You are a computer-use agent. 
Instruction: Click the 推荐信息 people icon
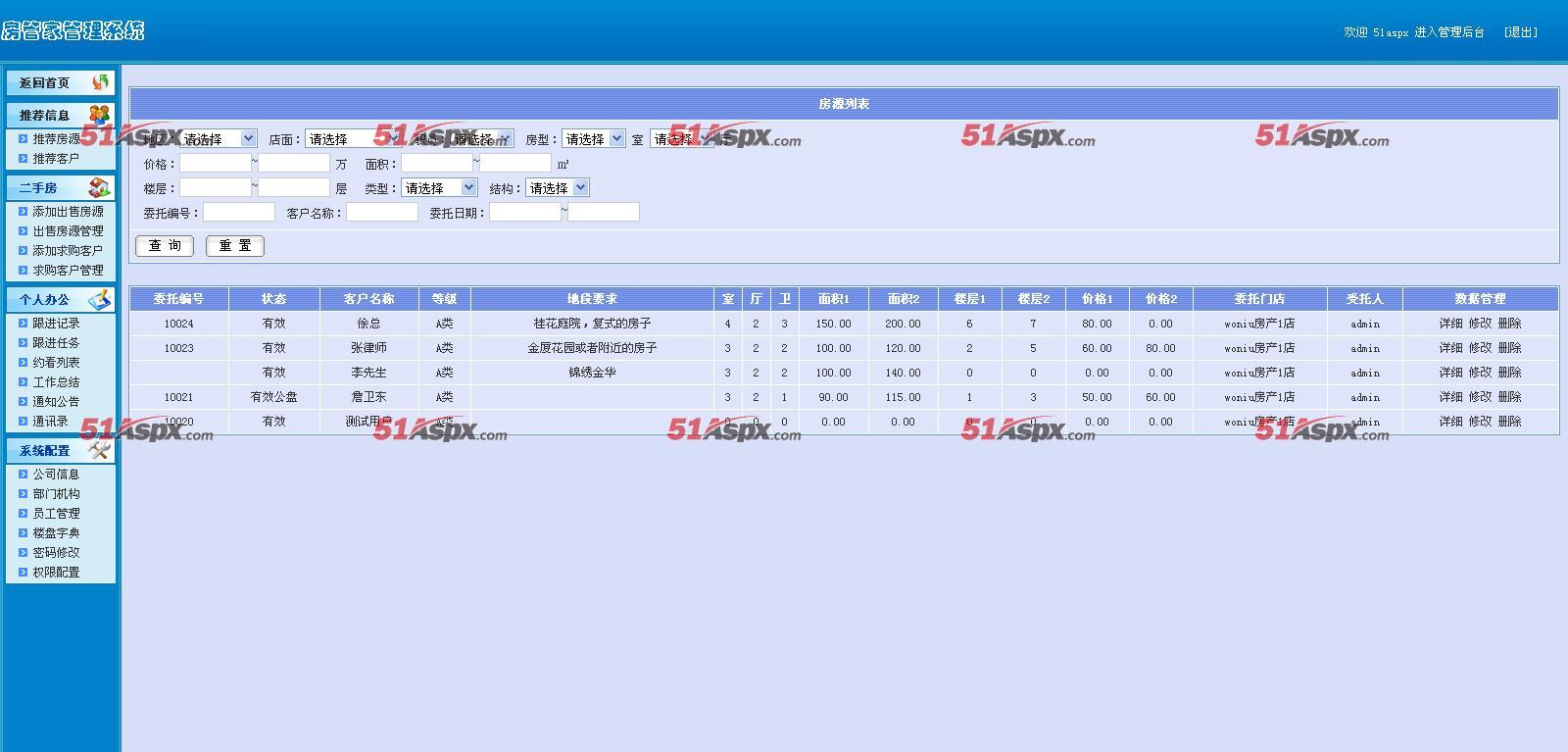point(99,115)
